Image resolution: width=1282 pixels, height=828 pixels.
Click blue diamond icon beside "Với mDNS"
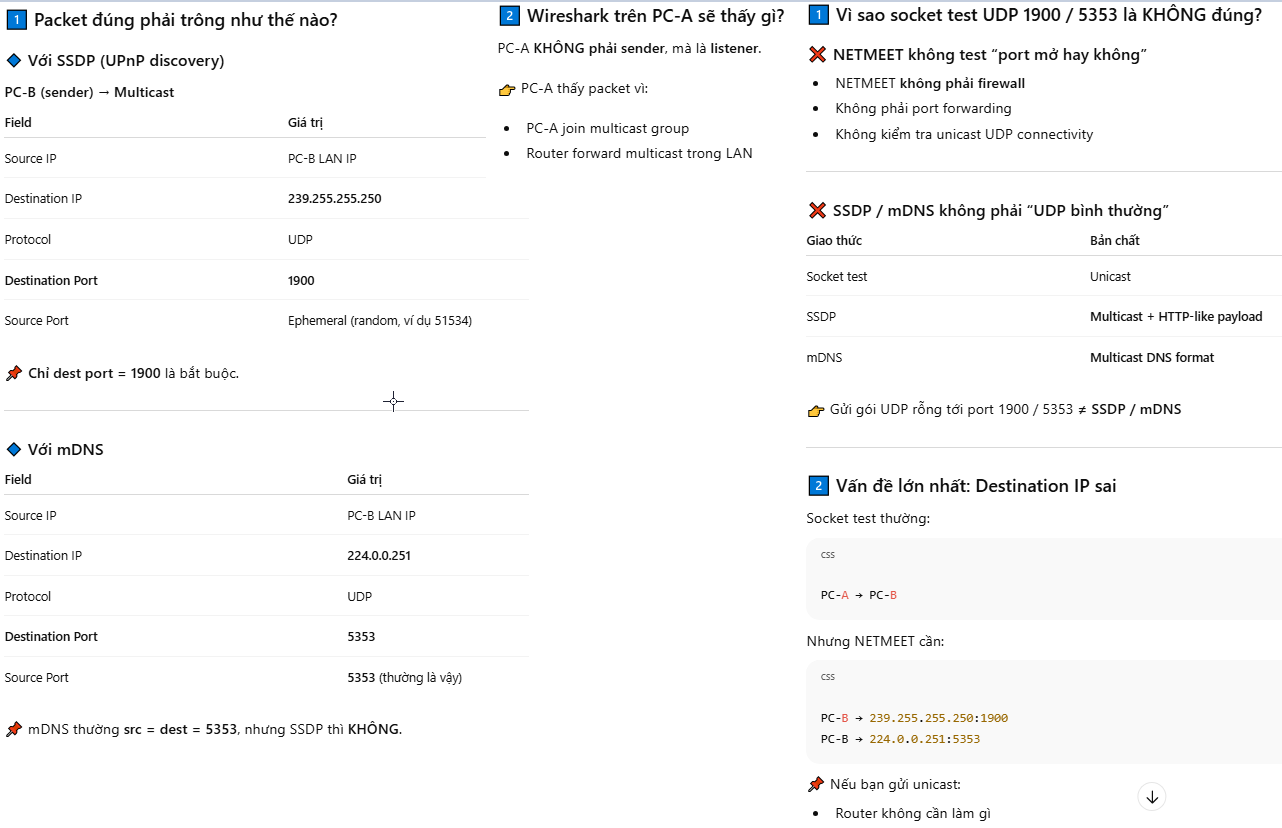[x=14, y=450]
